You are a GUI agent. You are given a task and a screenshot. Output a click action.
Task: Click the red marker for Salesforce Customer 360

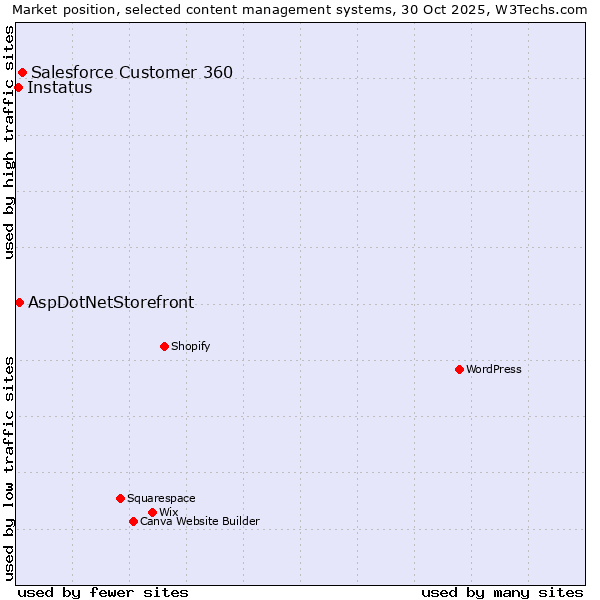(x=22, y=72)
